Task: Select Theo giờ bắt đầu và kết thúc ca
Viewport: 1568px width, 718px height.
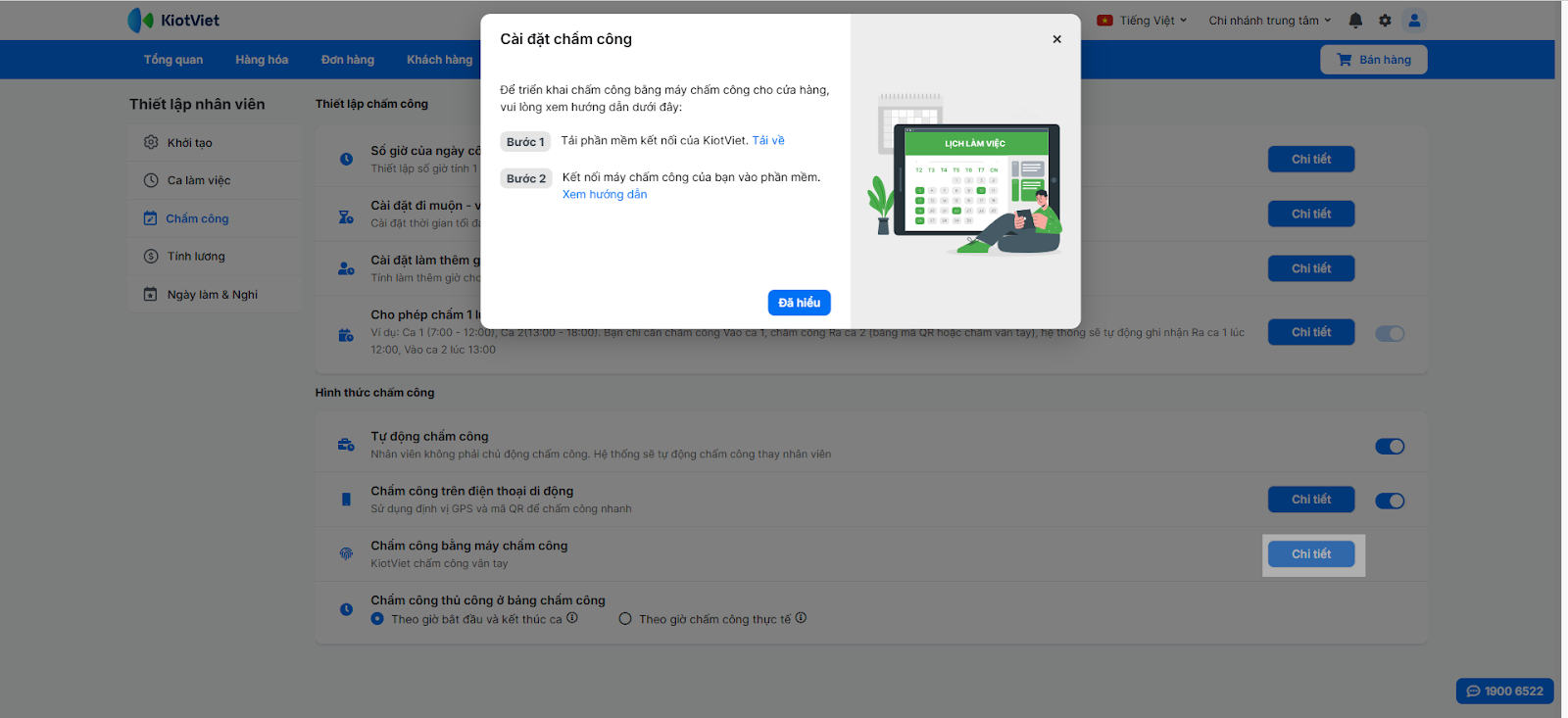Action: (377, 619)
